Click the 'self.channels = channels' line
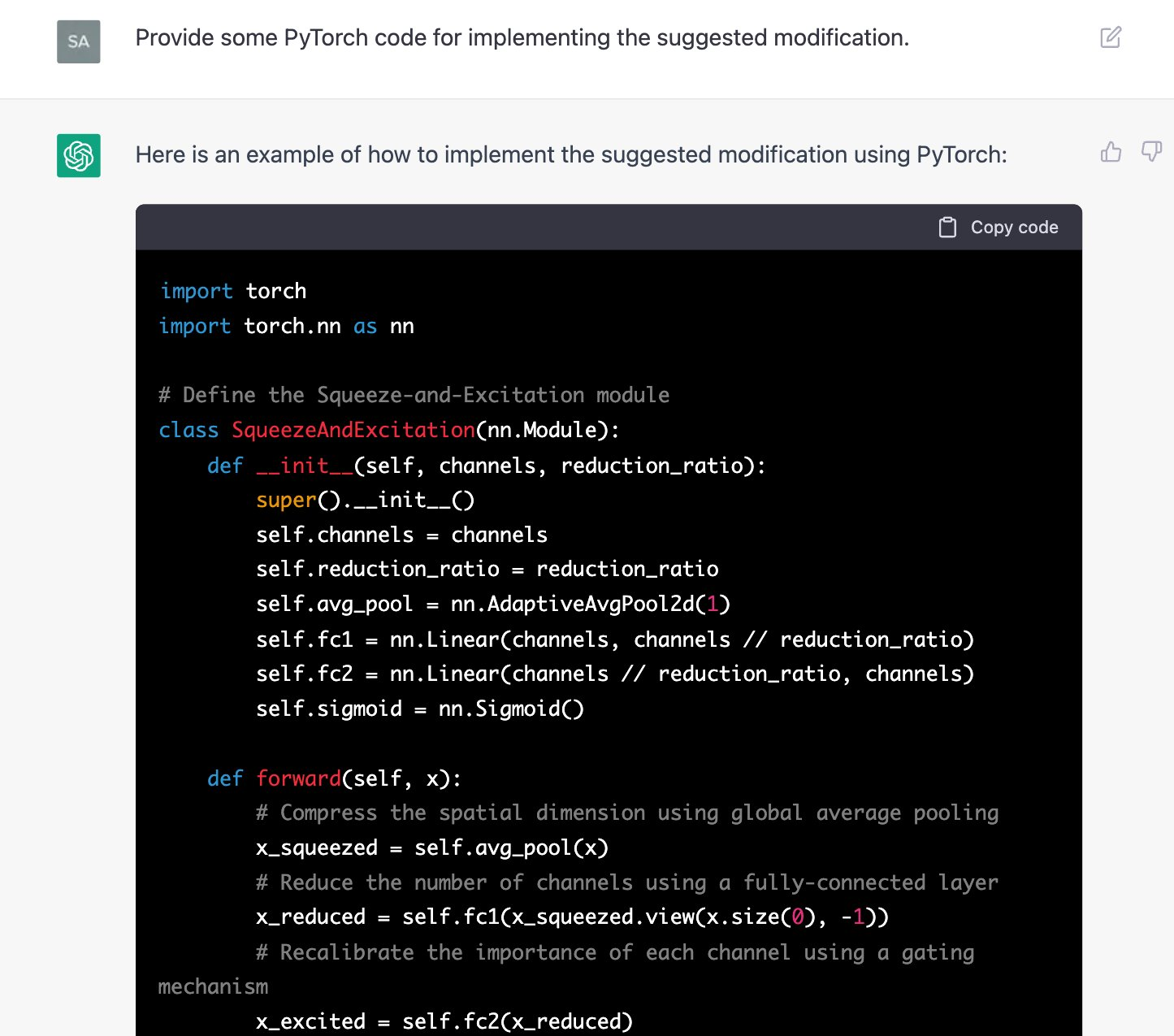Screen dimensions: 1174x1036 pos(402,535)
